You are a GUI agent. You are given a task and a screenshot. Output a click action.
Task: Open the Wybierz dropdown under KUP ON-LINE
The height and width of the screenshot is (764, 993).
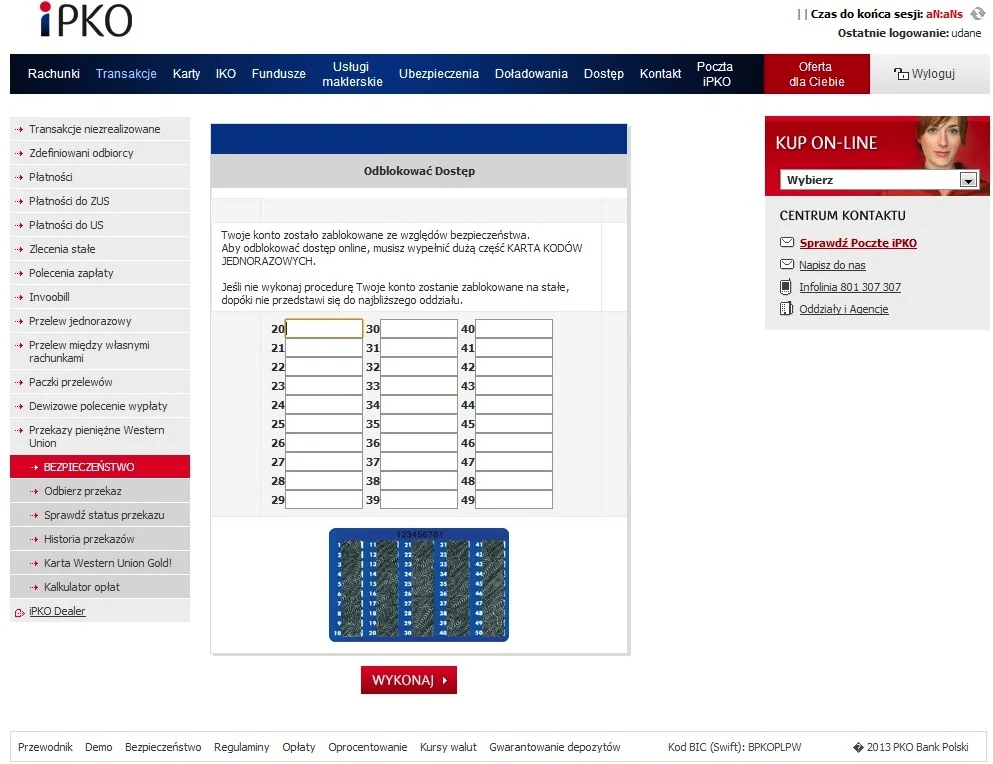(967, 181)
